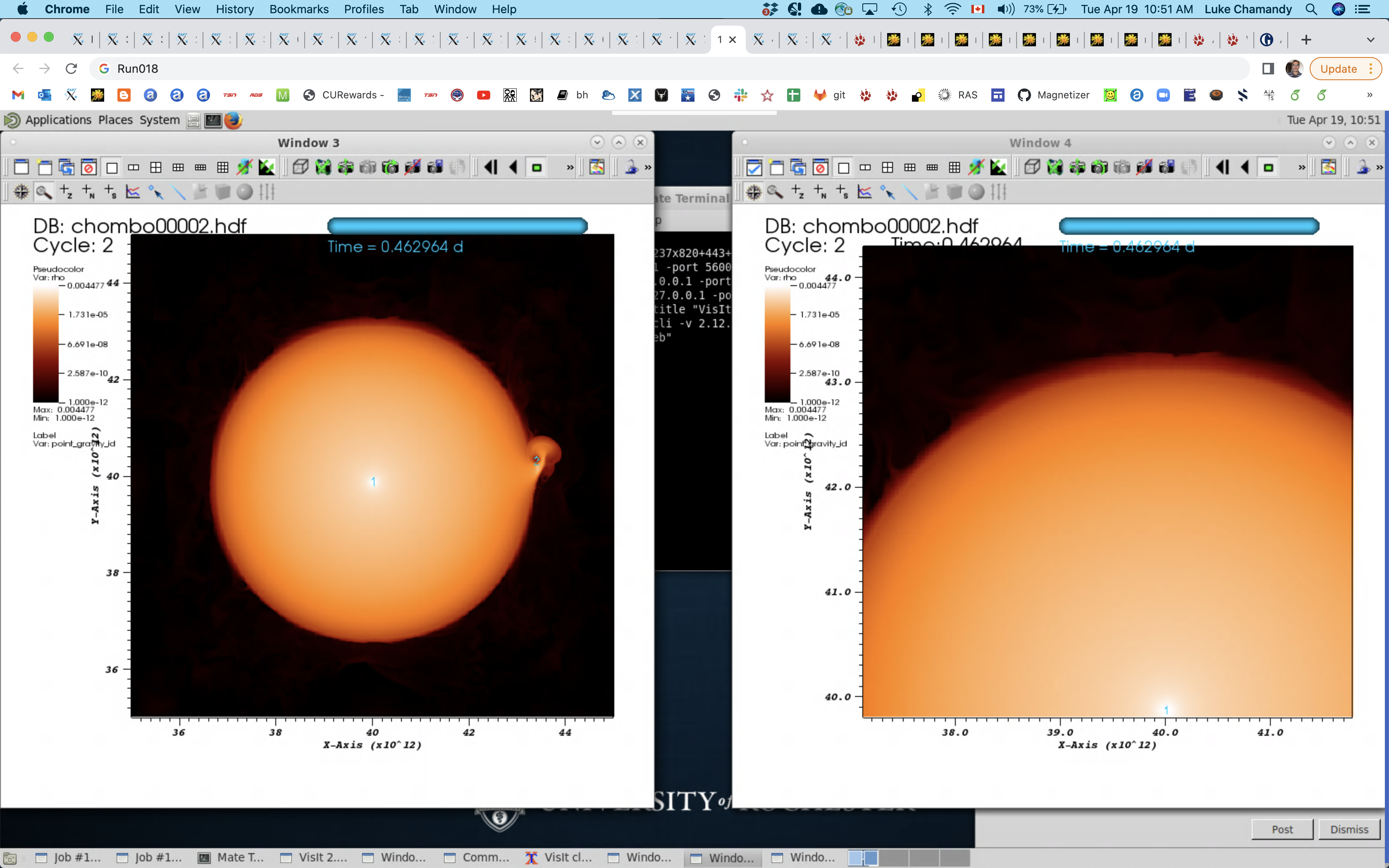Open Chrome Bookmarks menu
The width and height of the screenshot is (1389, 868).
coord(299,9)
